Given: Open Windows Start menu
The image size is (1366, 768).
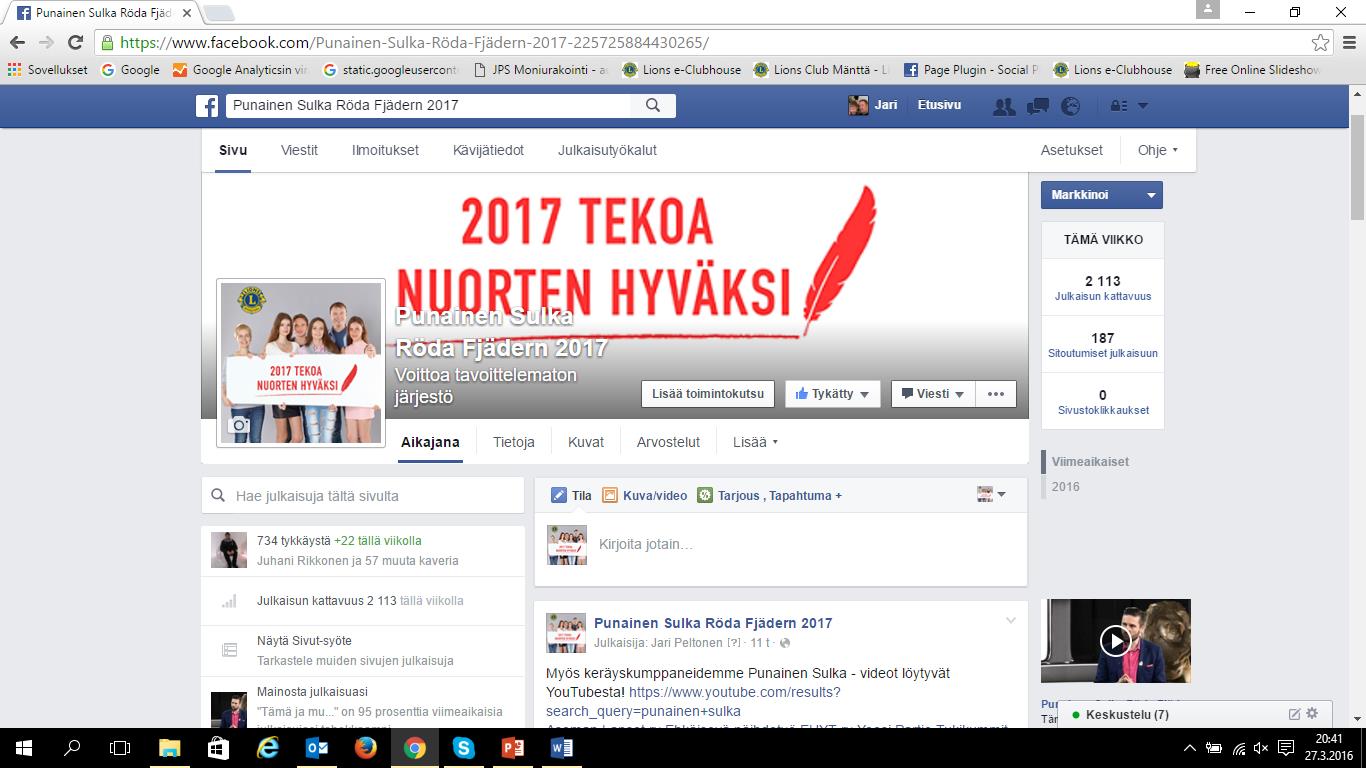Looking at the screenshot, I should [x=24, y=748].
